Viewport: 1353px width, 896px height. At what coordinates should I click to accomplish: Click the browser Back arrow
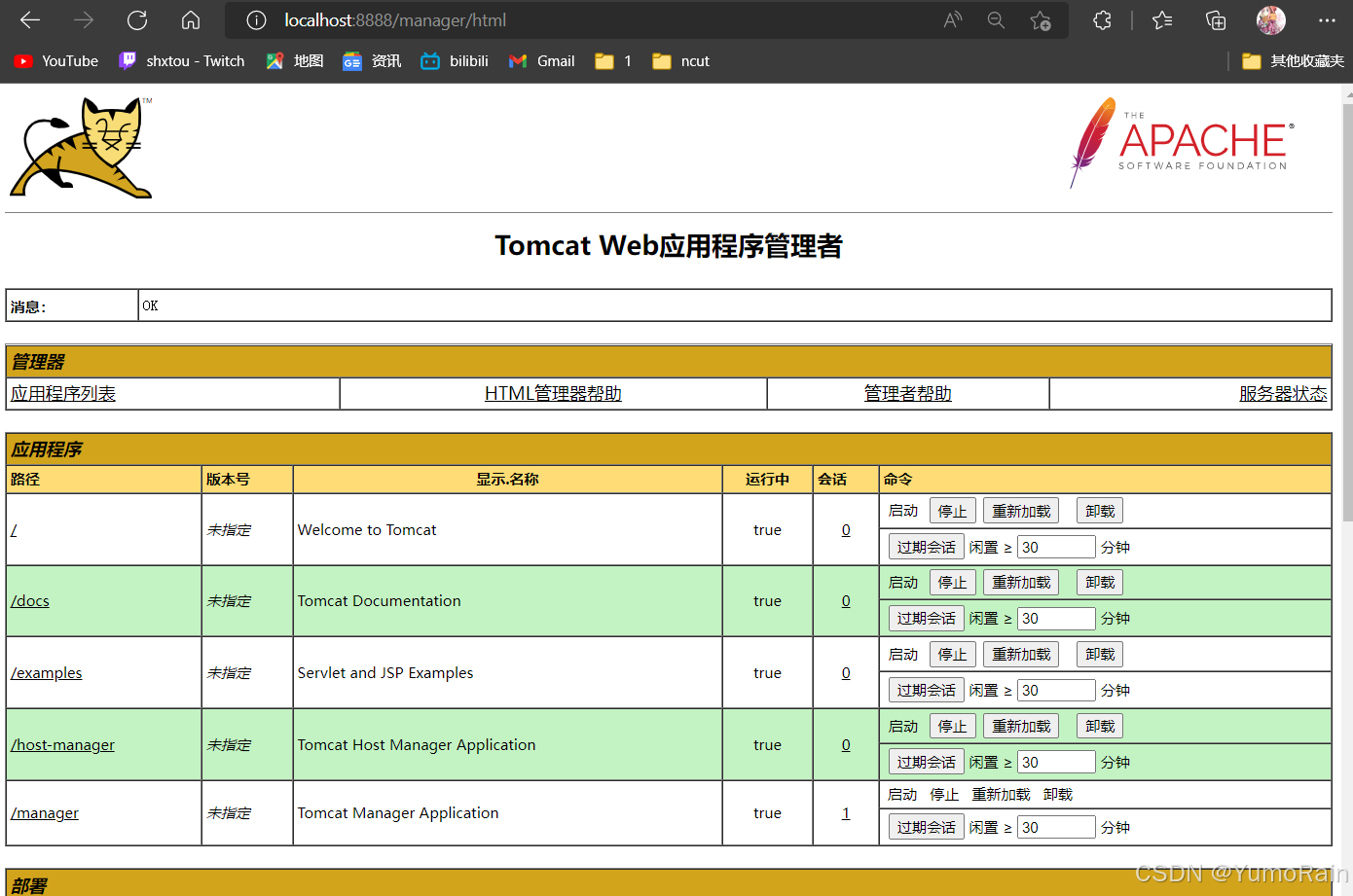pos(30,19)
